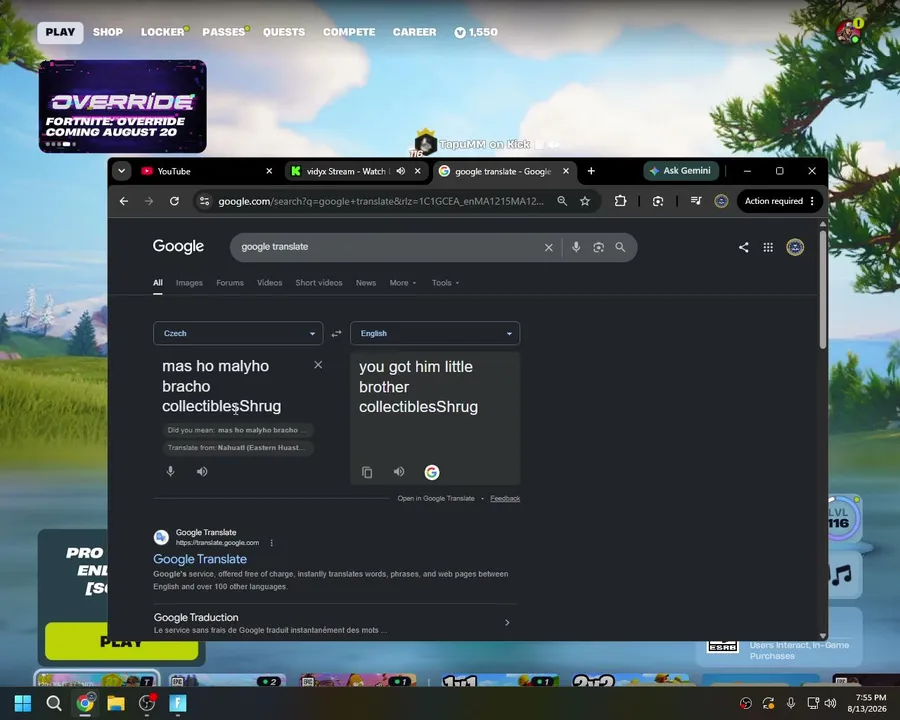Click the zoom magnifier in address bar
Viewport: 900px width, 720px height.
click(x=562, y=201)
